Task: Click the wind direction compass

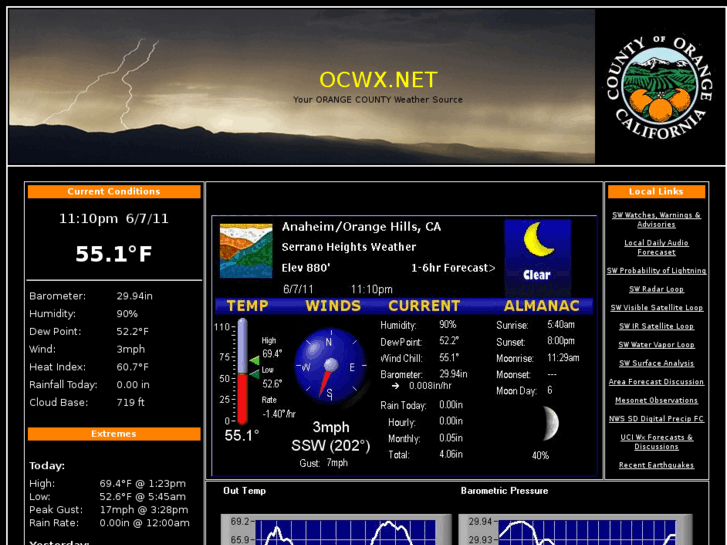Action: 331,365
